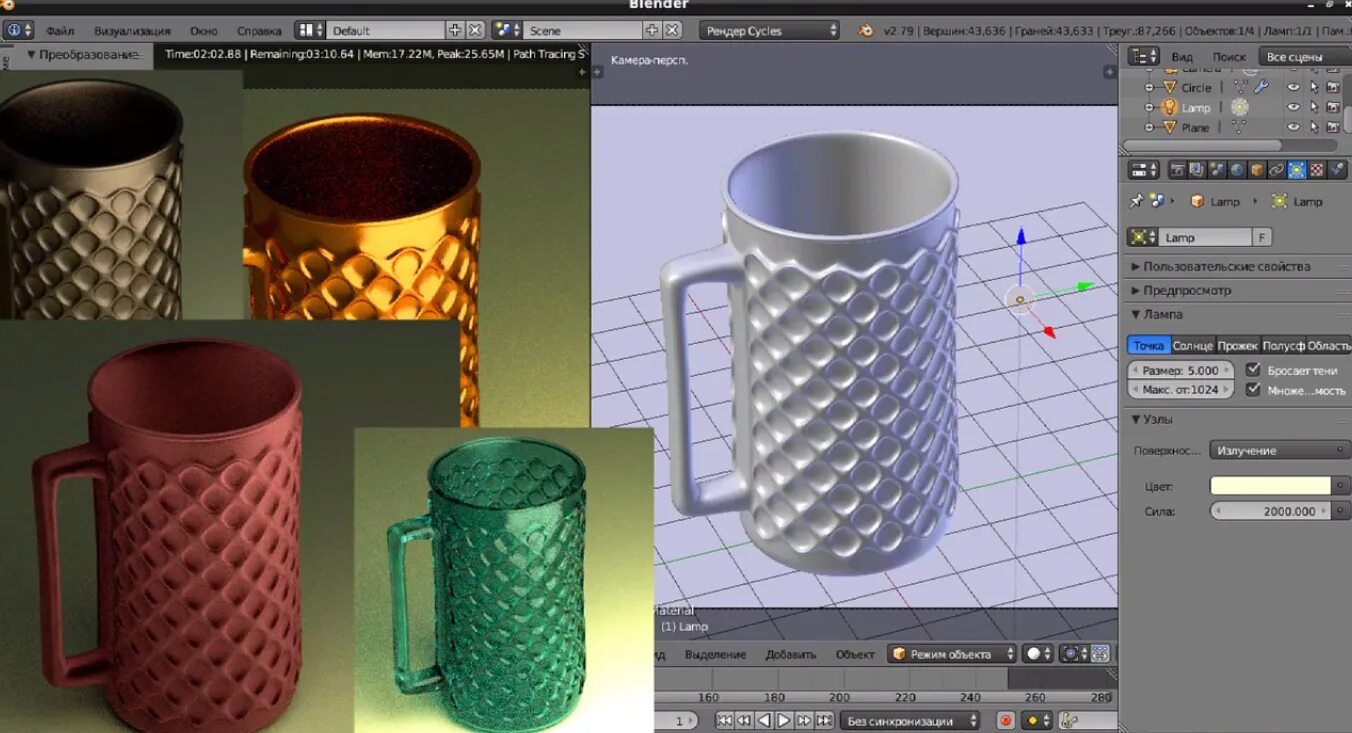Toggle renderability of Lamp
Viewport: 1352px width, 733px height.
(x=1333, y=107)
